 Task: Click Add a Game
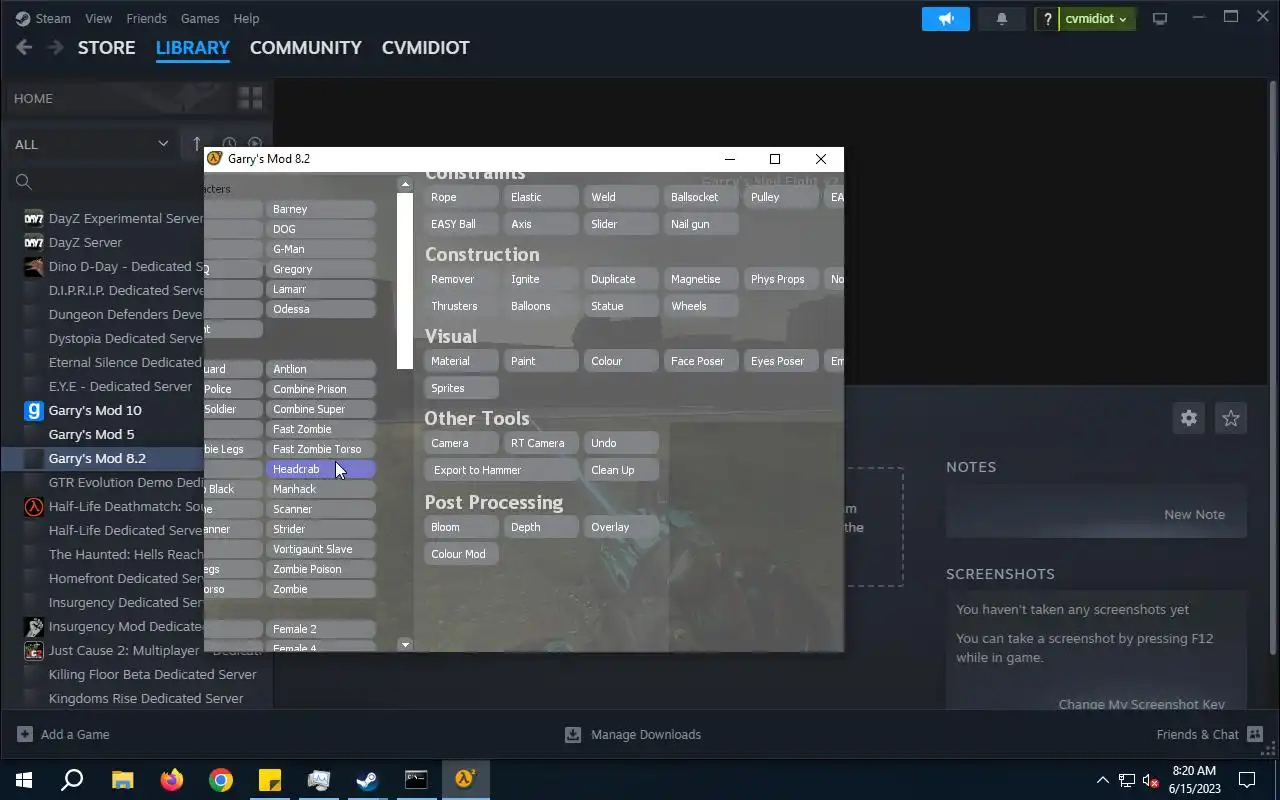coord(64,734)
